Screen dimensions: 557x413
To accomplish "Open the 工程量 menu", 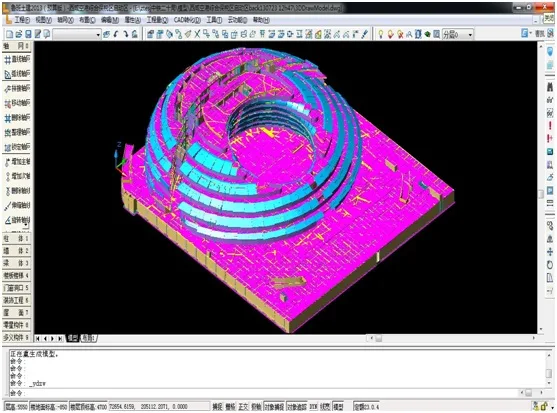I will [x=157, y=20].
